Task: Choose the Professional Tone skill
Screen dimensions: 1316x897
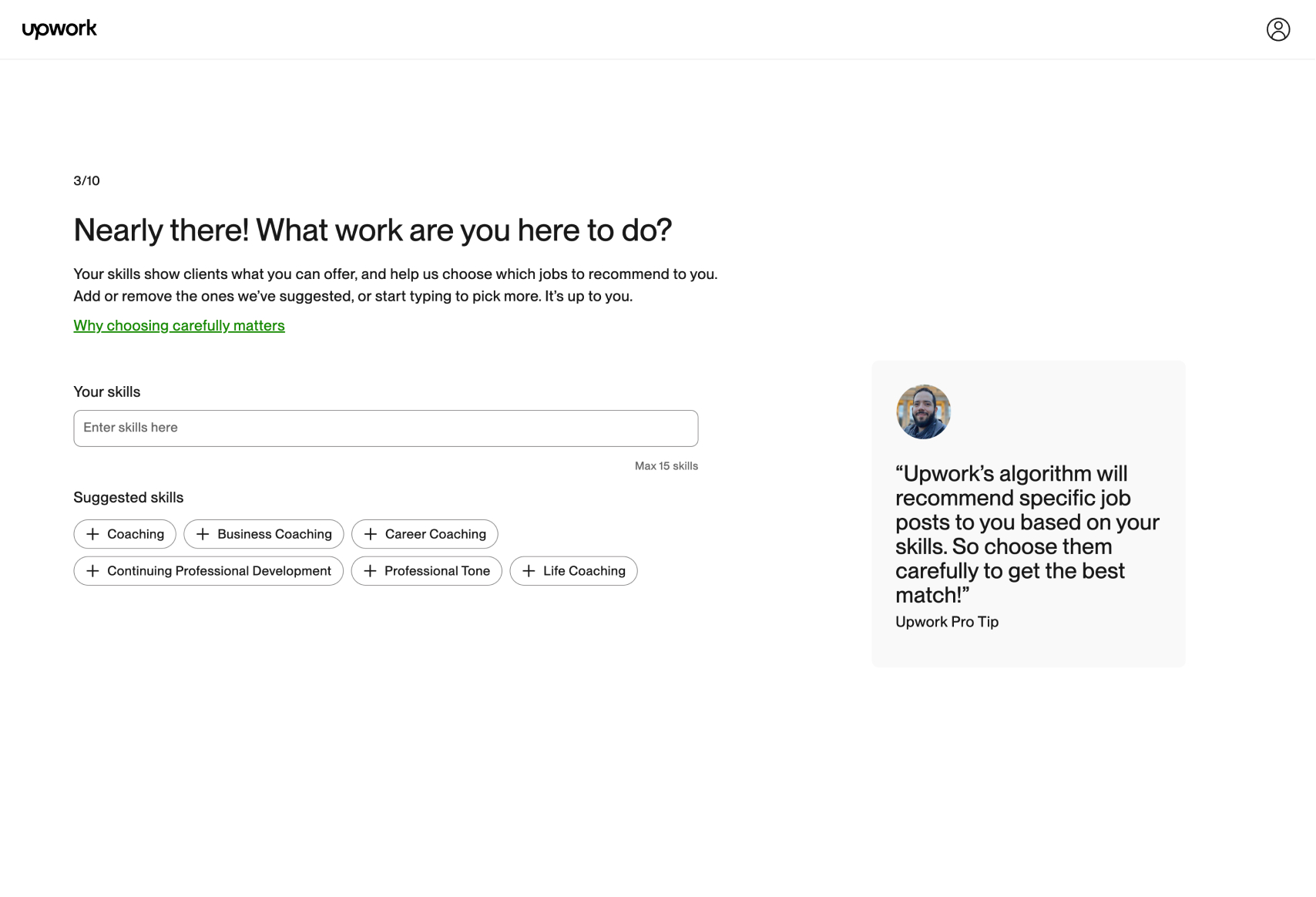Action: [426, 571]
